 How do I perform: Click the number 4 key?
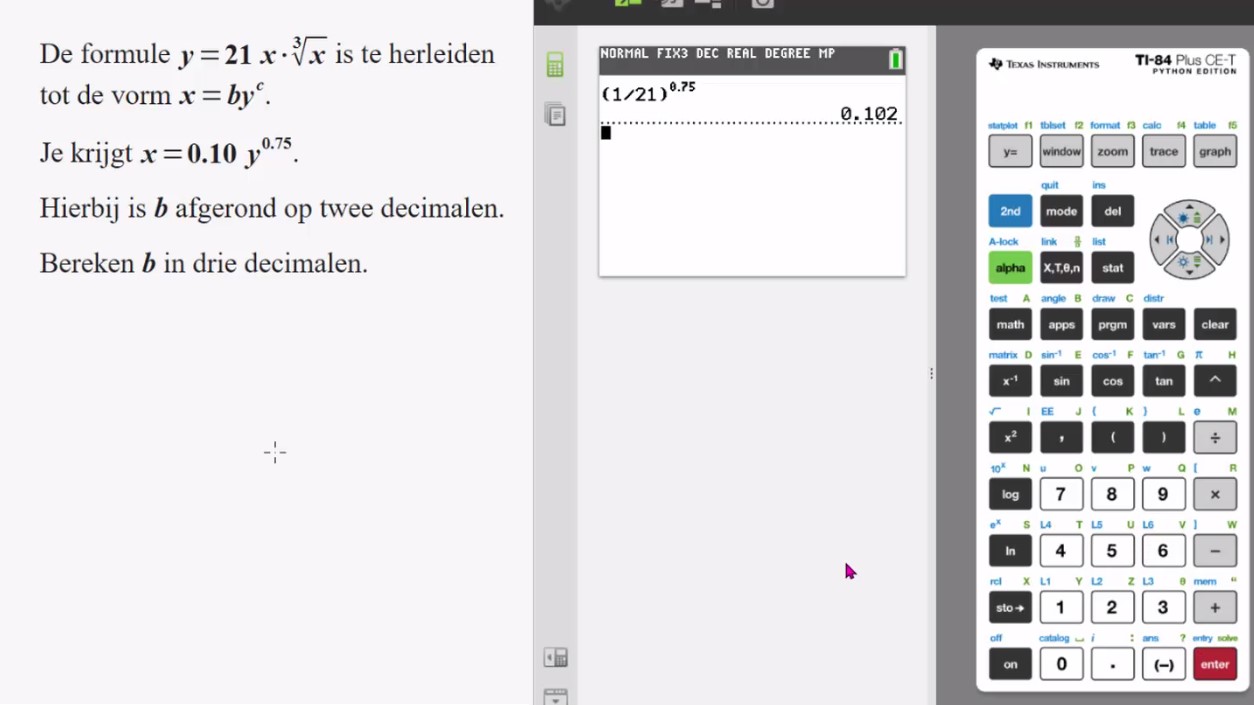tap(1061, 551)
